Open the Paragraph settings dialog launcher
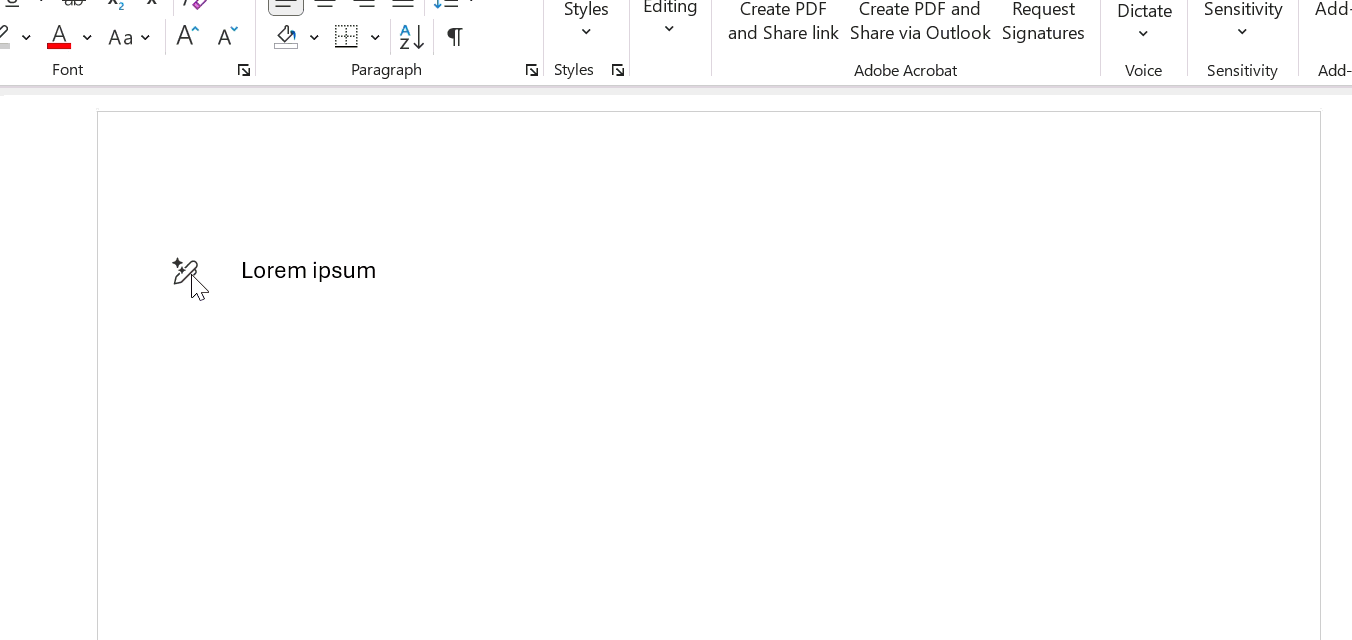 click(532, 70)
